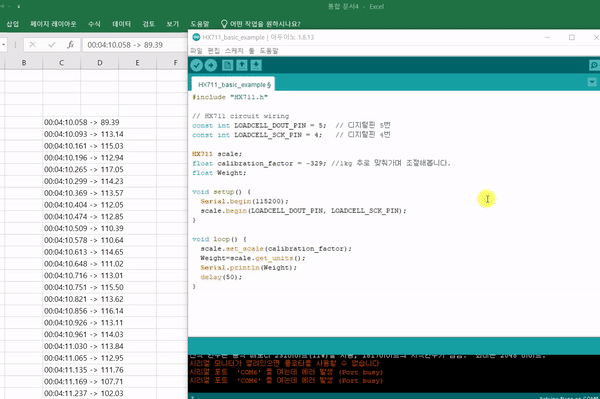Open the Arduino 파일 menu
Viewport: 600px width, 399px height.
[196, 50]
